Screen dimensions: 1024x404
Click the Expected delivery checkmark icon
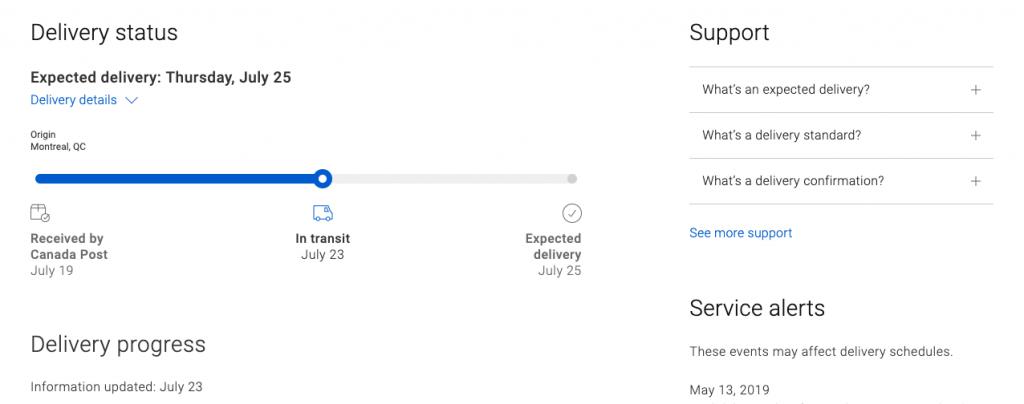tap(572, 212)
